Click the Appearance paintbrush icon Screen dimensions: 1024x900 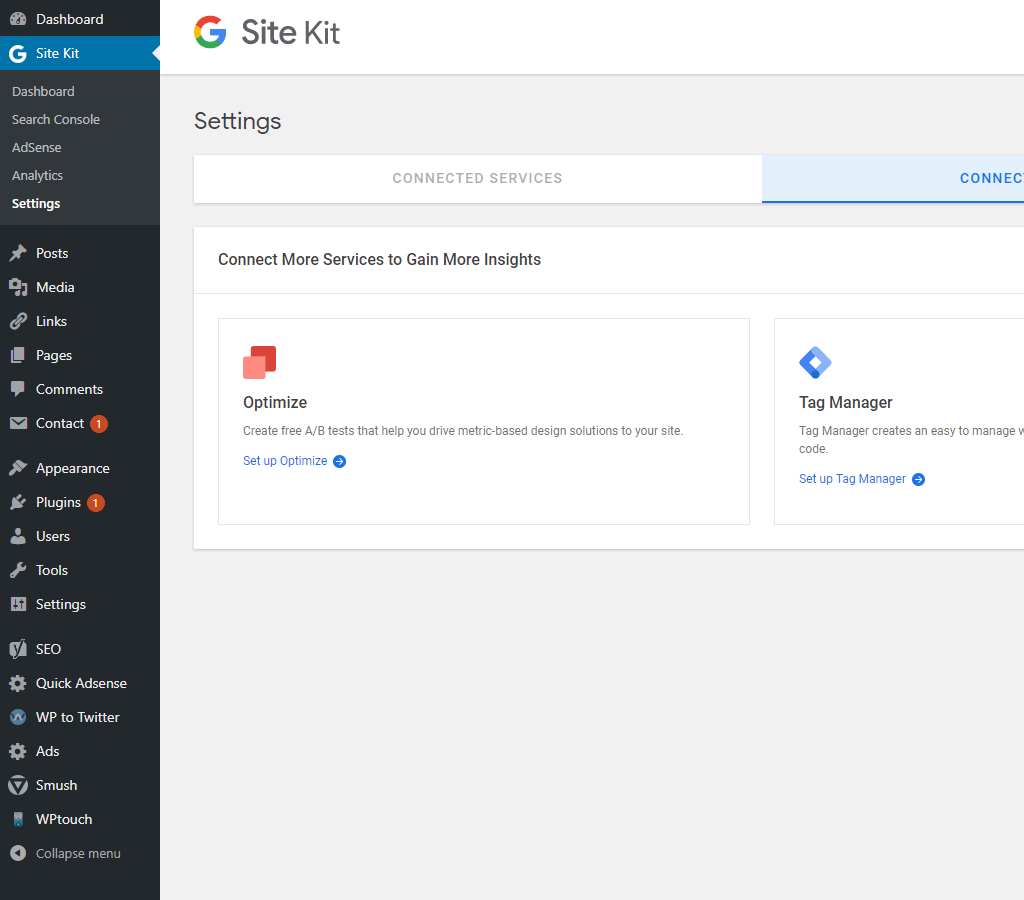pyautogui.click(x=18, y=468)
